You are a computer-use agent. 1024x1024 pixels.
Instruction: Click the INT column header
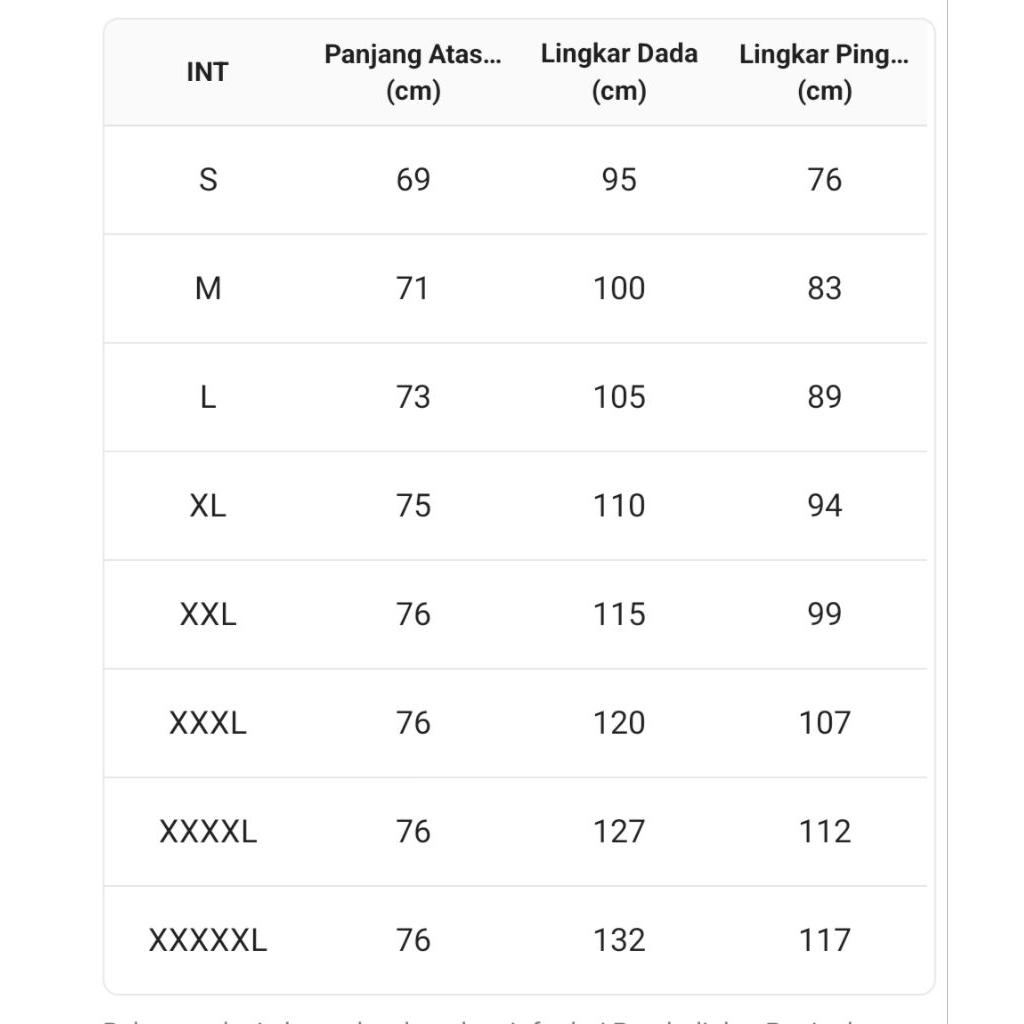(x=207, y=72)
